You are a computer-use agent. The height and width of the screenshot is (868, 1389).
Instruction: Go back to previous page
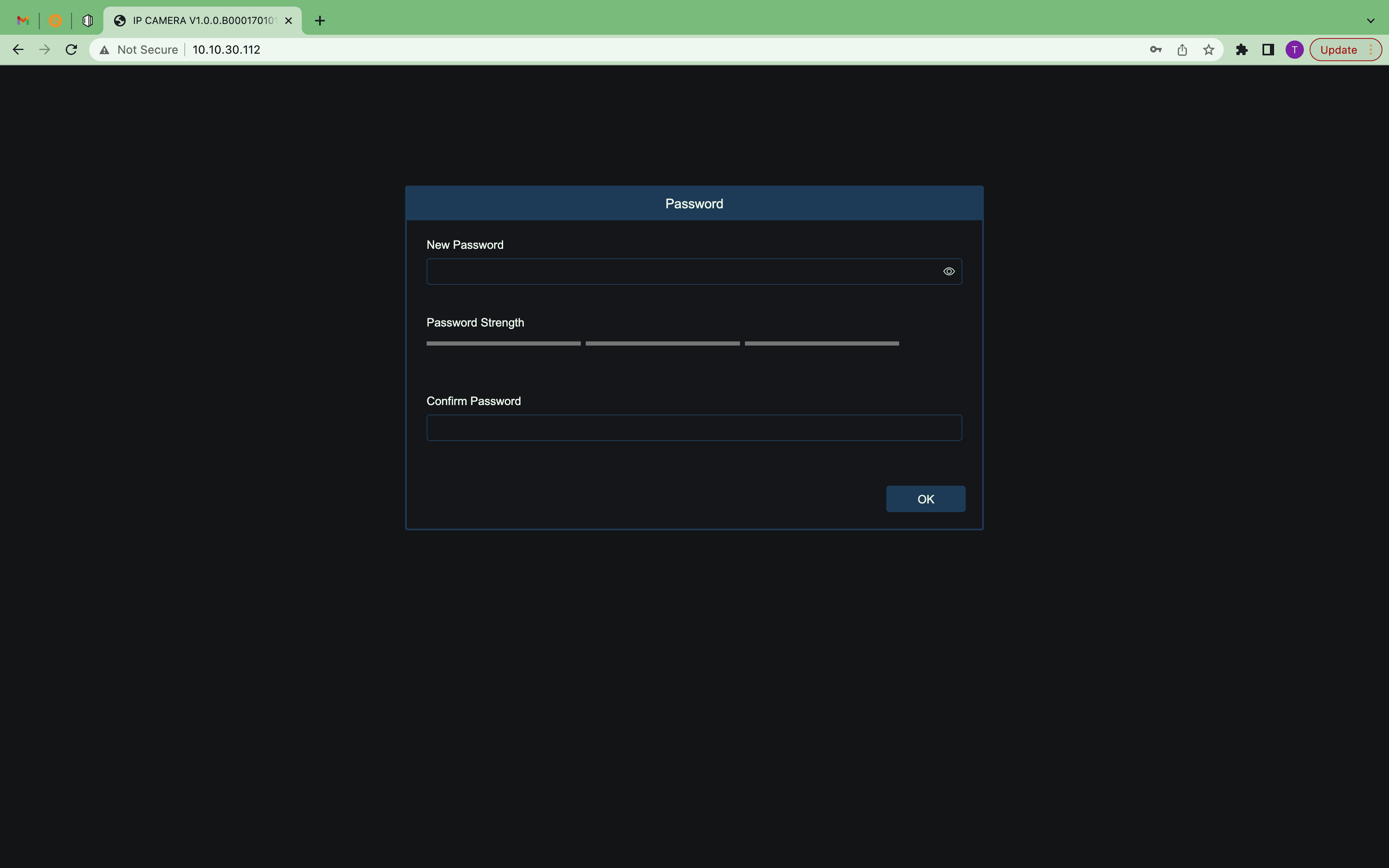18,50
